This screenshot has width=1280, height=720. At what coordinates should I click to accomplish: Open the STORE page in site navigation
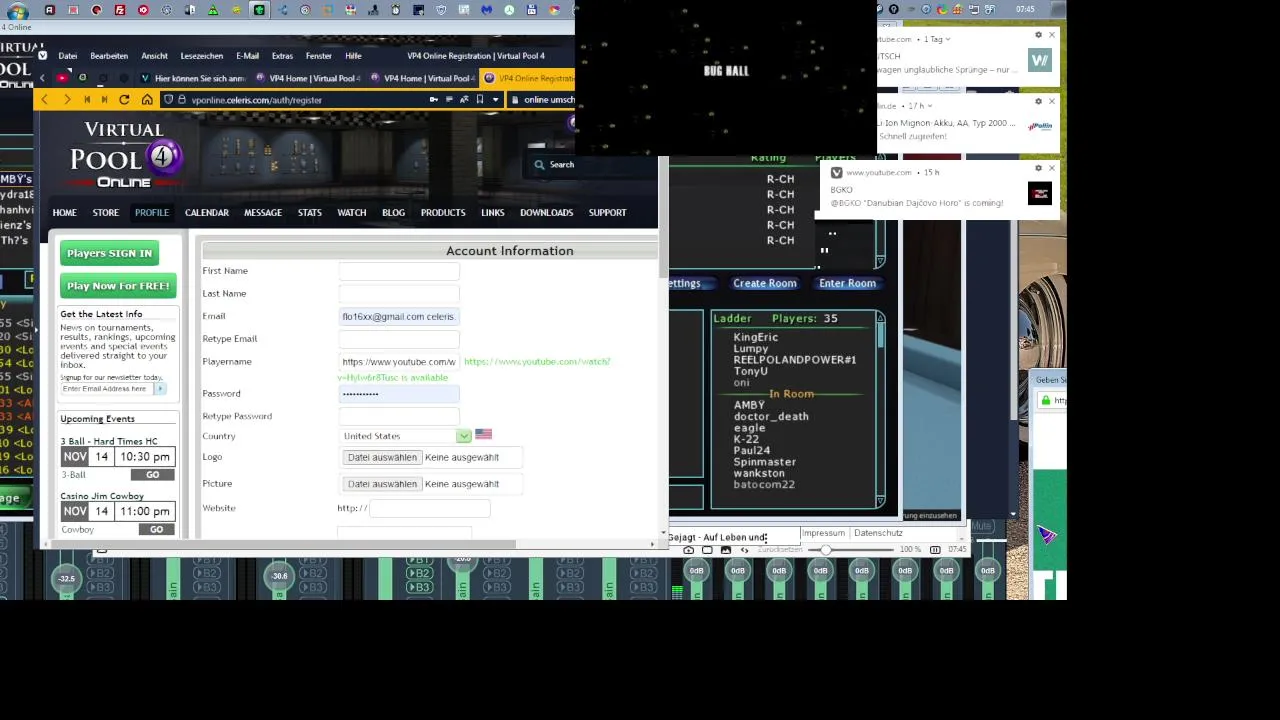point(106,212)
